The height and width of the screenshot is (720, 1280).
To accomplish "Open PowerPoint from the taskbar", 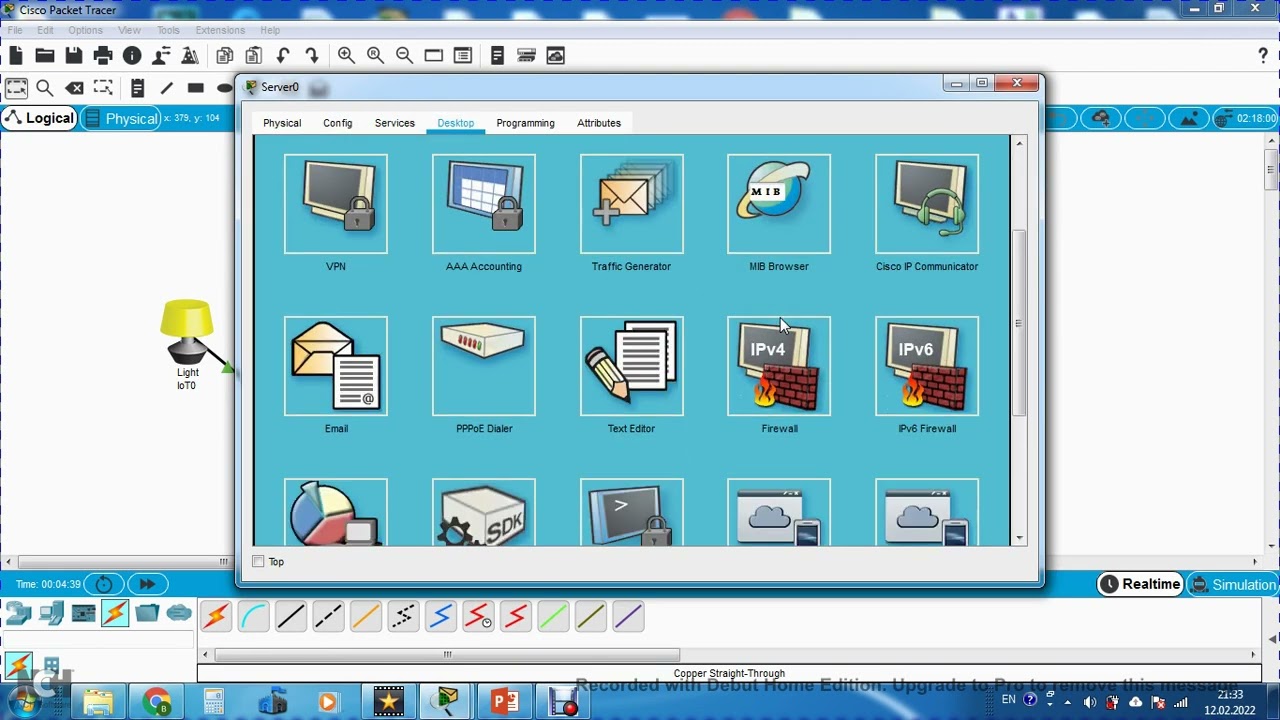I will (x=505, y=702).
